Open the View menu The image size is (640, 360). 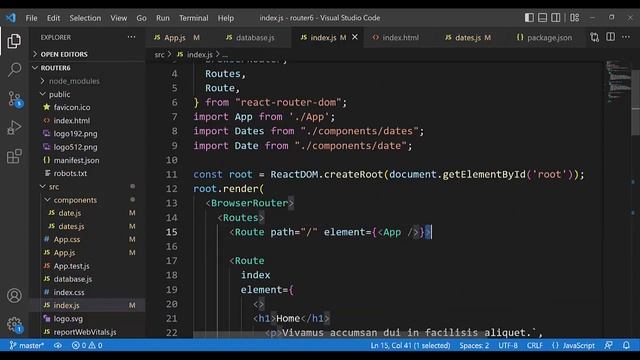point(118,18)
